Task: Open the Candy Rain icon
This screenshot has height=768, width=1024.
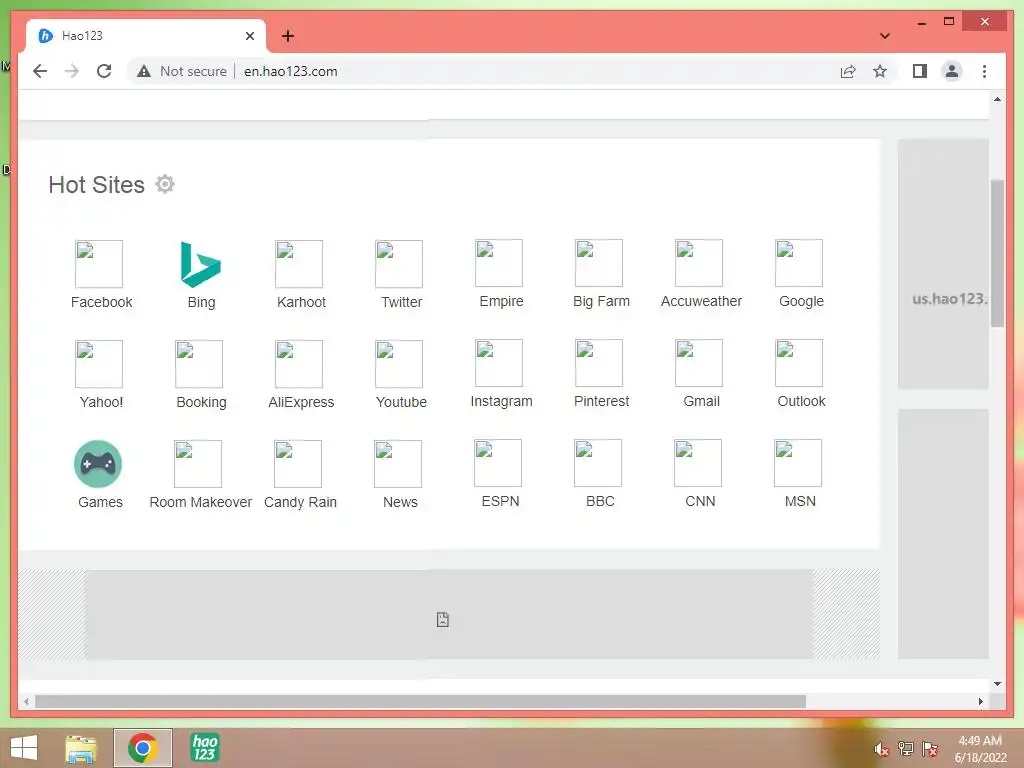Action: pos(298,464)
